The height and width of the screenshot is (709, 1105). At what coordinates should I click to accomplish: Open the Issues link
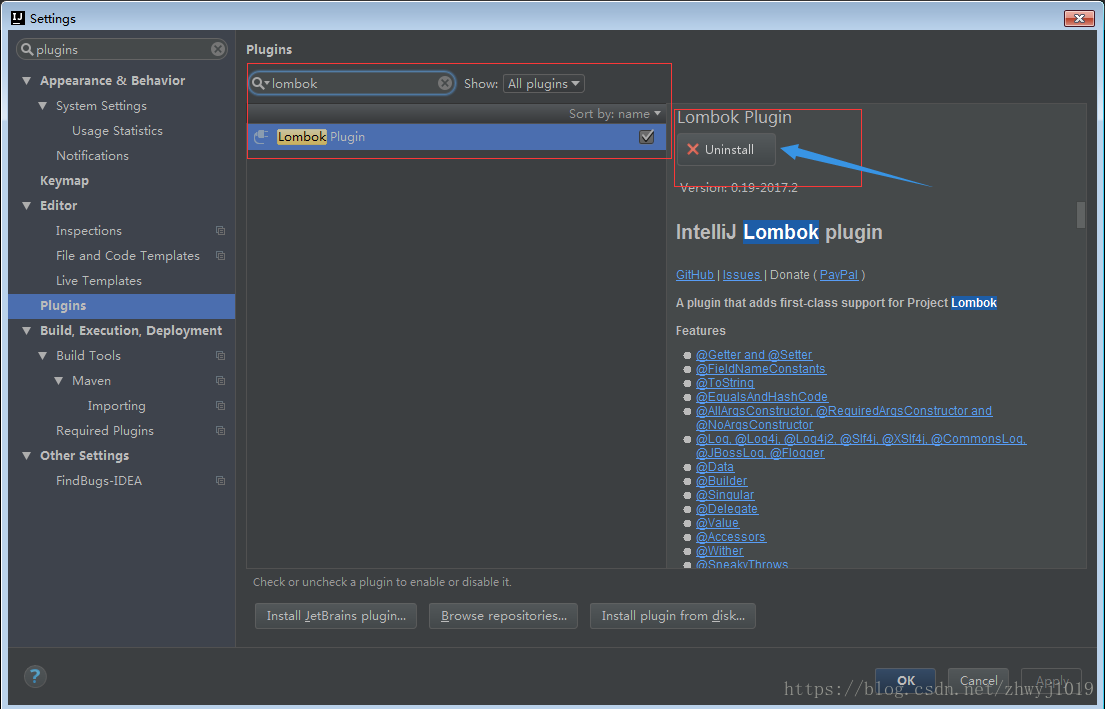[741, 275]
